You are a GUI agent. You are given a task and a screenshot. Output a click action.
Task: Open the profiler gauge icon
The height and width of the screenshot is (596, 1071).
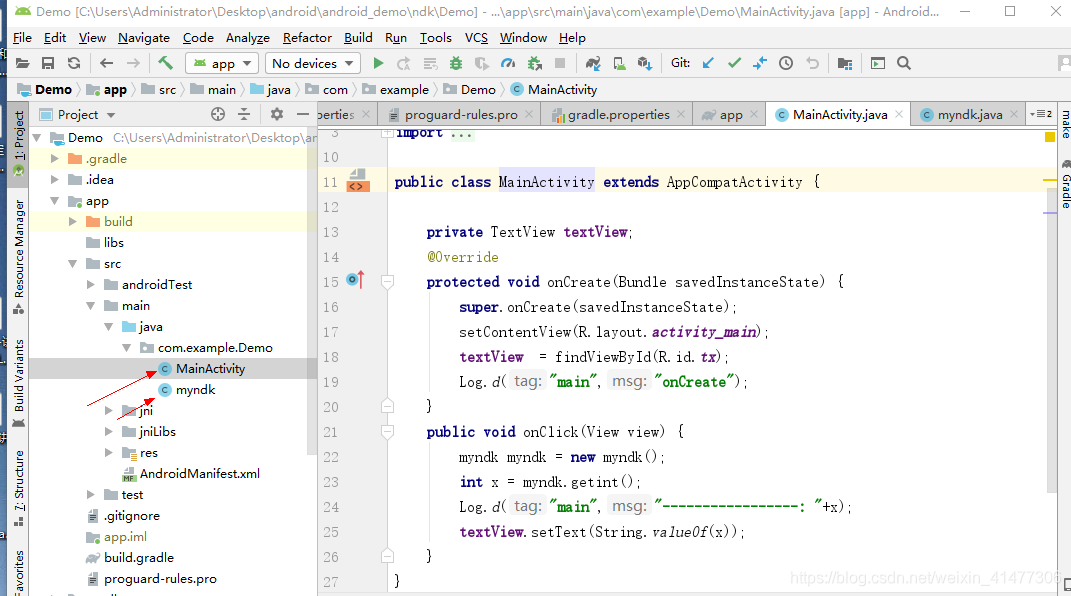click(507, 63)
